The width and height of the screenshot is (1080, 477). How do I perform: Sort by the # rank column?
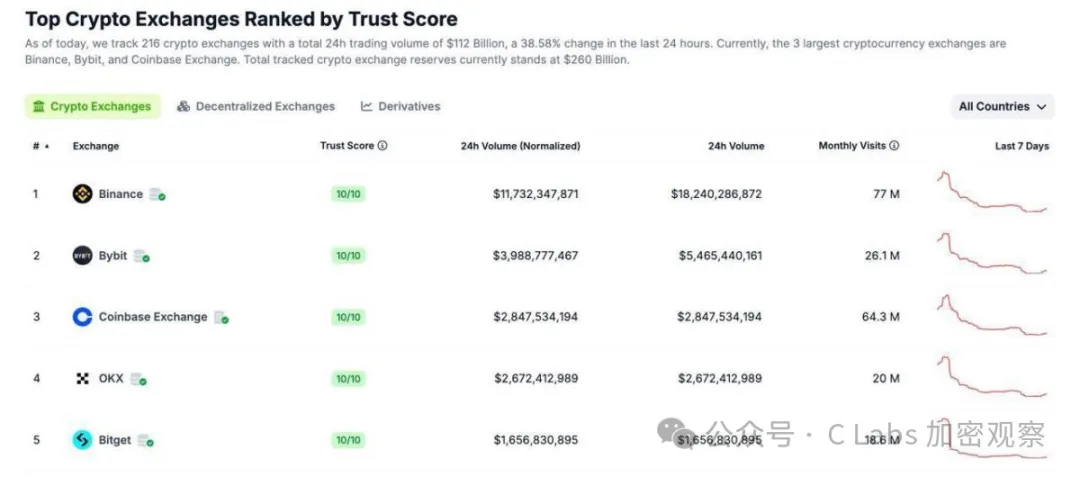click(40, 146)
